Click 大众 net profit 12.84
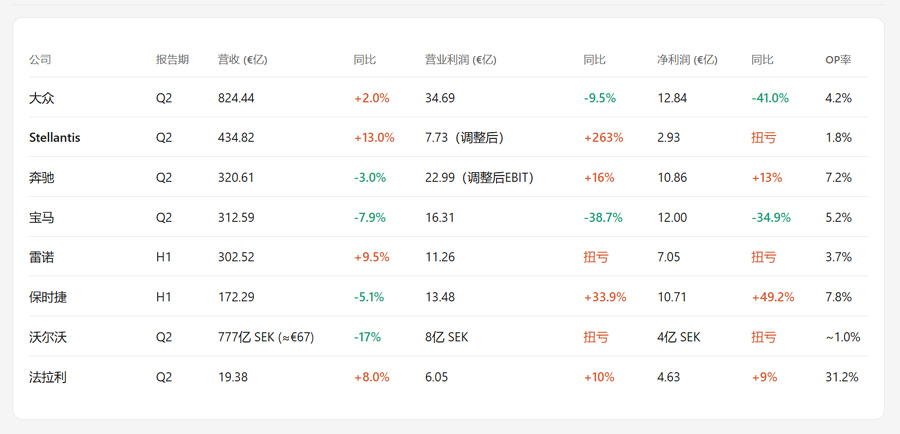 click(x=672, y=98)
